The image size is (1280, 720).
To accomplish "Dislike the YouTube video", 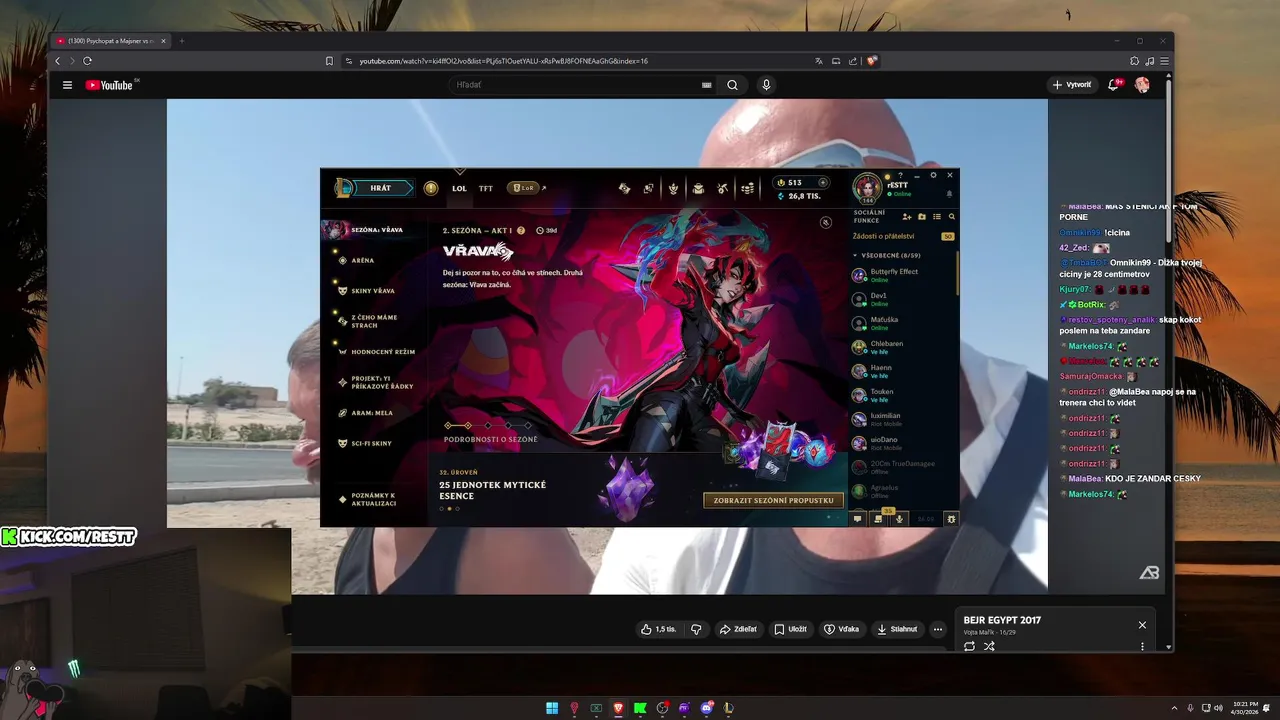I will tap(696, 629).
